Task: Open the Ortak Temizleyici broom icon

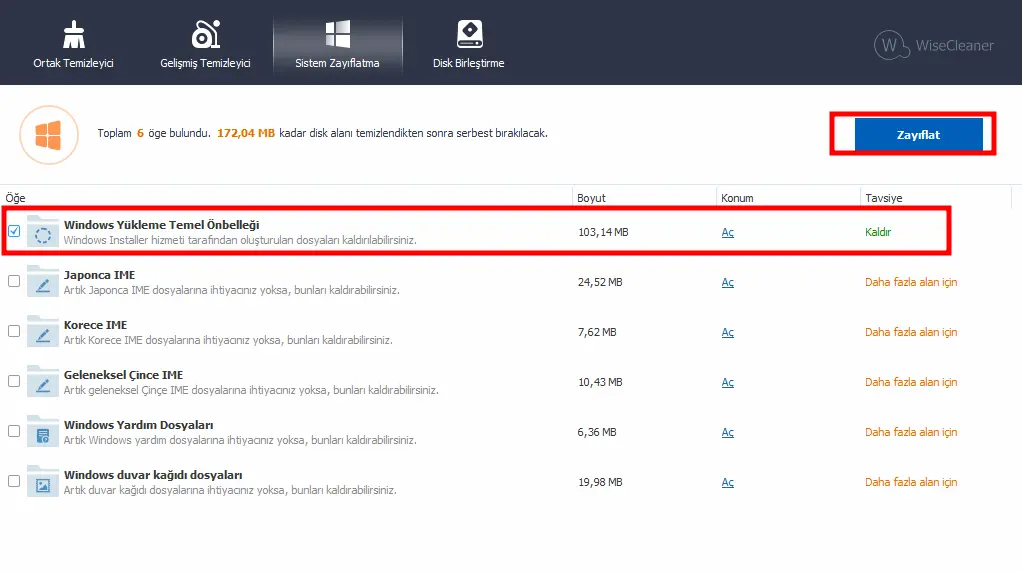Action: [x=74, y=35]
